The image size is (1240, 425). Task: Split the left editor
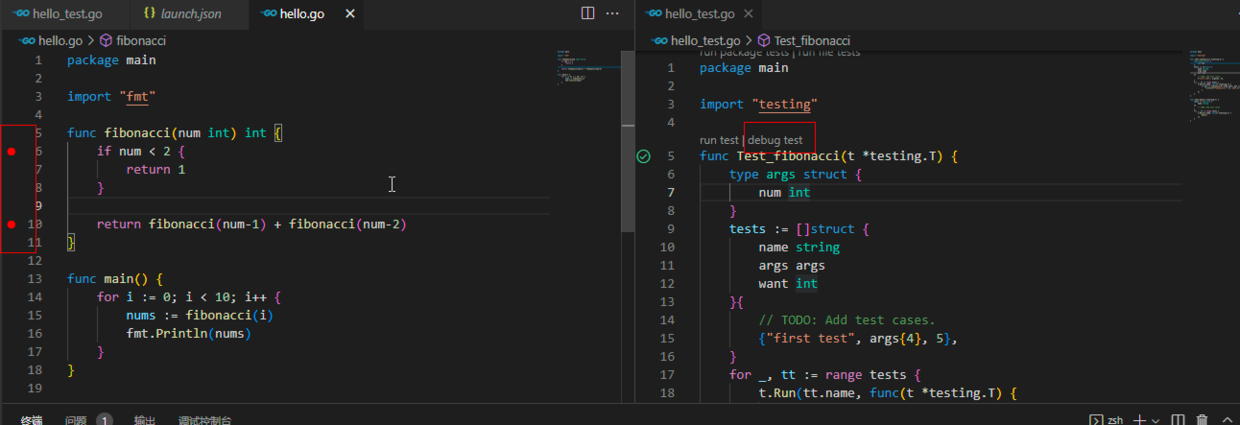pos(588,14)
